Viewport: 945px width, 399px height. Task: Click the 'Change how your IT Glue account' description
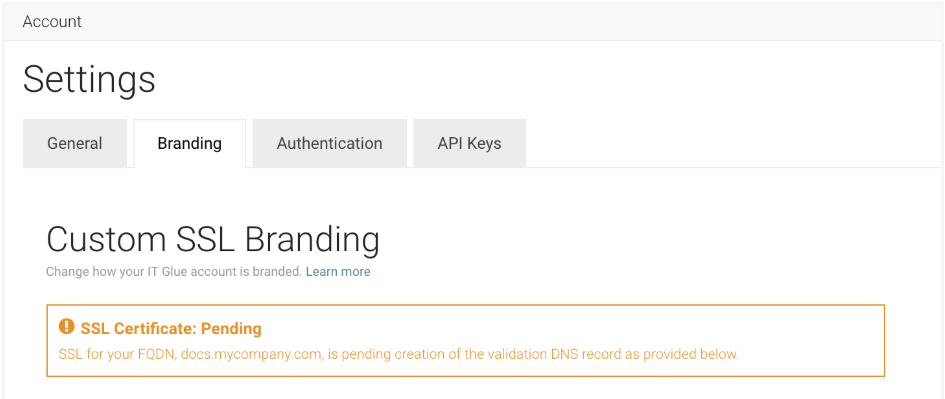tap(174, 272)
